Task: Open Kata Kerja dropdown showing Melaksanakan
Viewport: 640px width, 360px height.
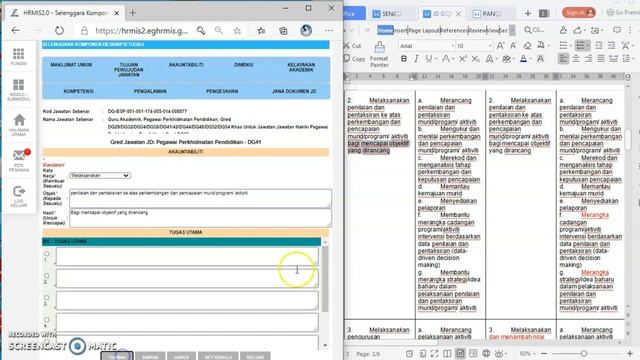Action: [100, 175]
